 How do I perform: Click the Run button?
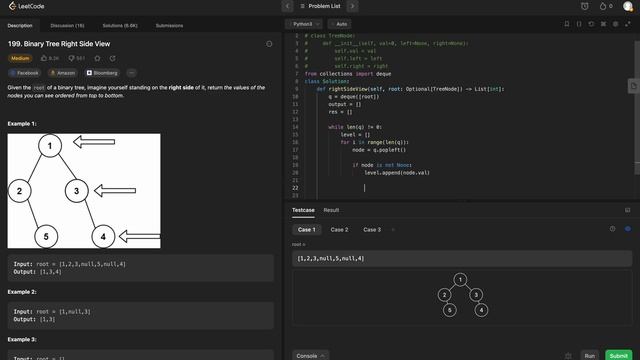click(x=589, y=356)
